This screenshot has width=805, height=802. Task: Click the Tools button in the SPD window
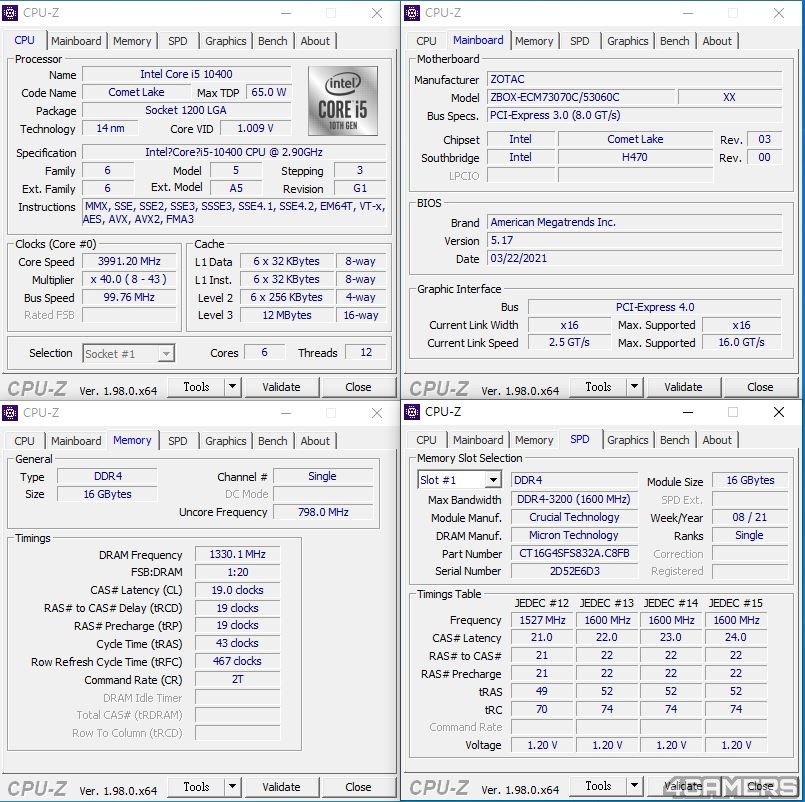coord(599,786)
